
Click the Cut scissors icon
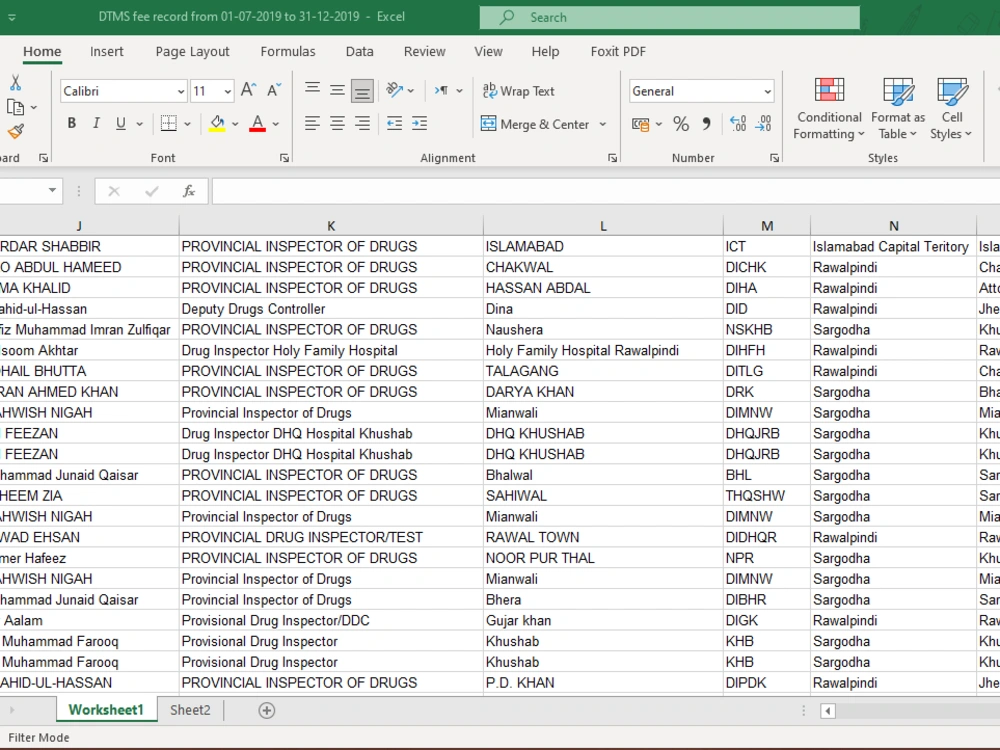(15, 83)
